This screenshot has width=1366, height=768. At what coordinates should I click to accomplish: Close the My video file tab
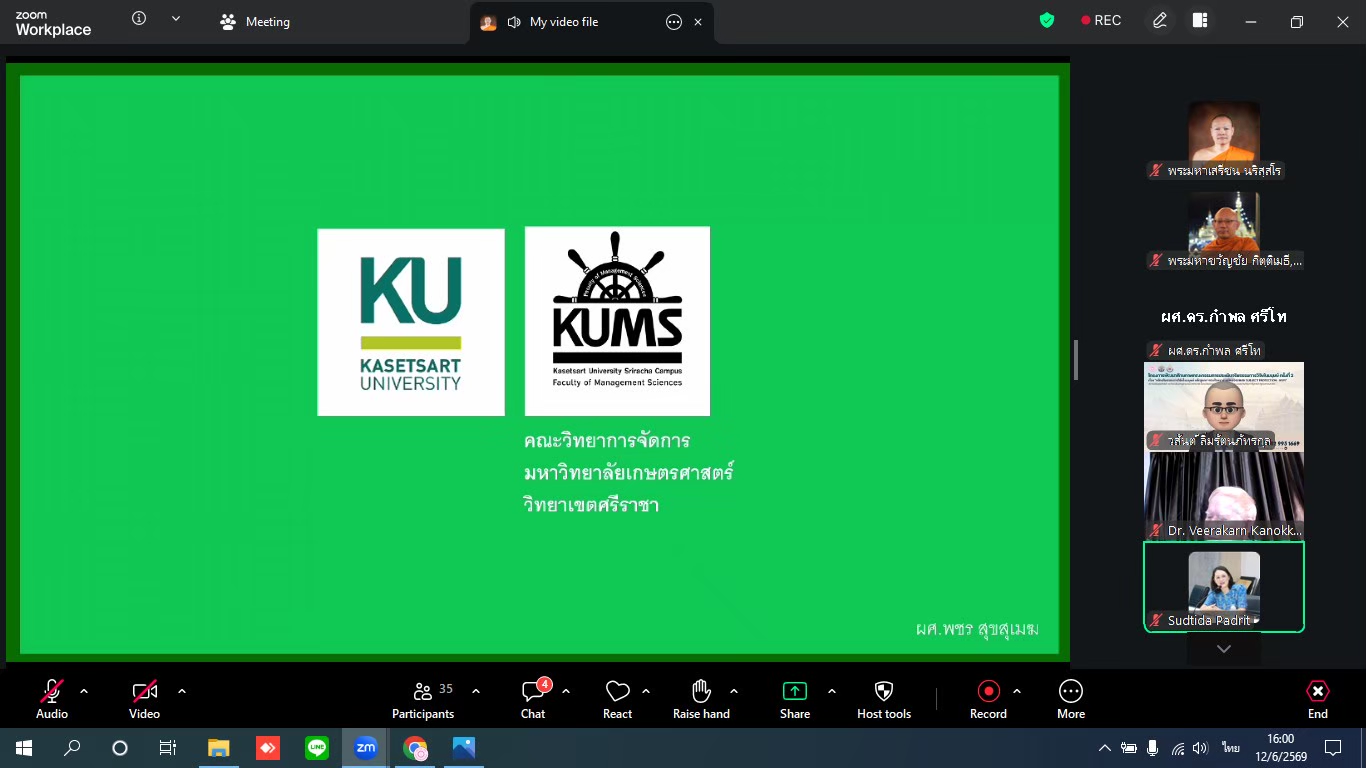click(698, 22)
